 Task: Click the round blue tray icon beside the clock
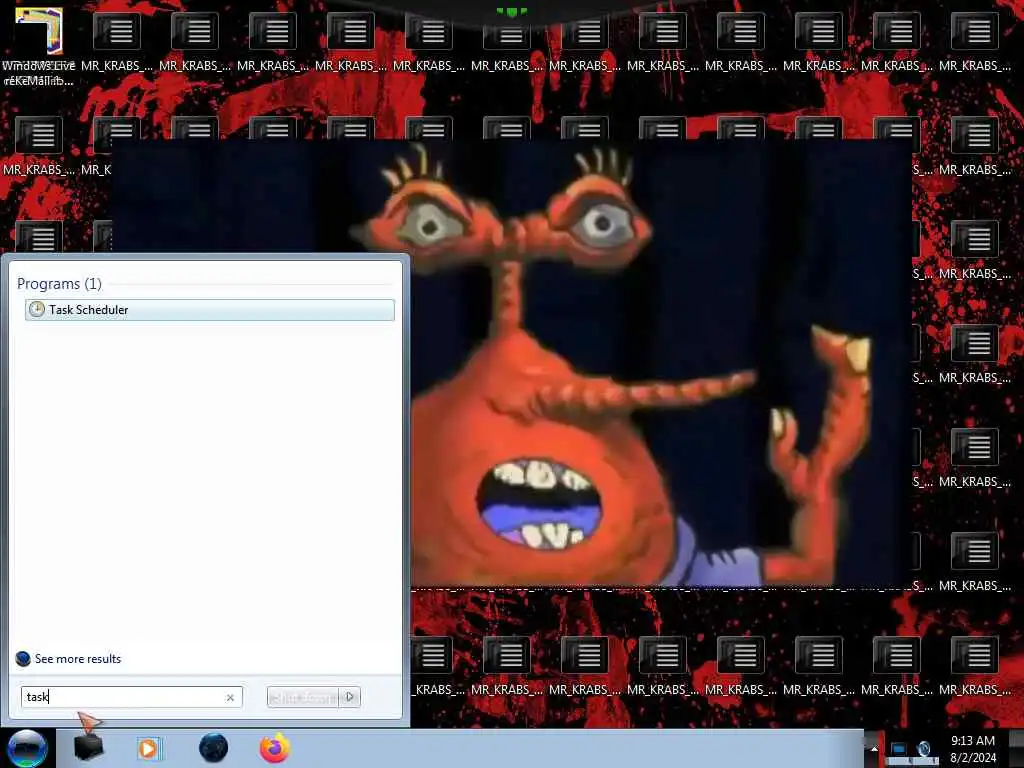pos(924,748)
